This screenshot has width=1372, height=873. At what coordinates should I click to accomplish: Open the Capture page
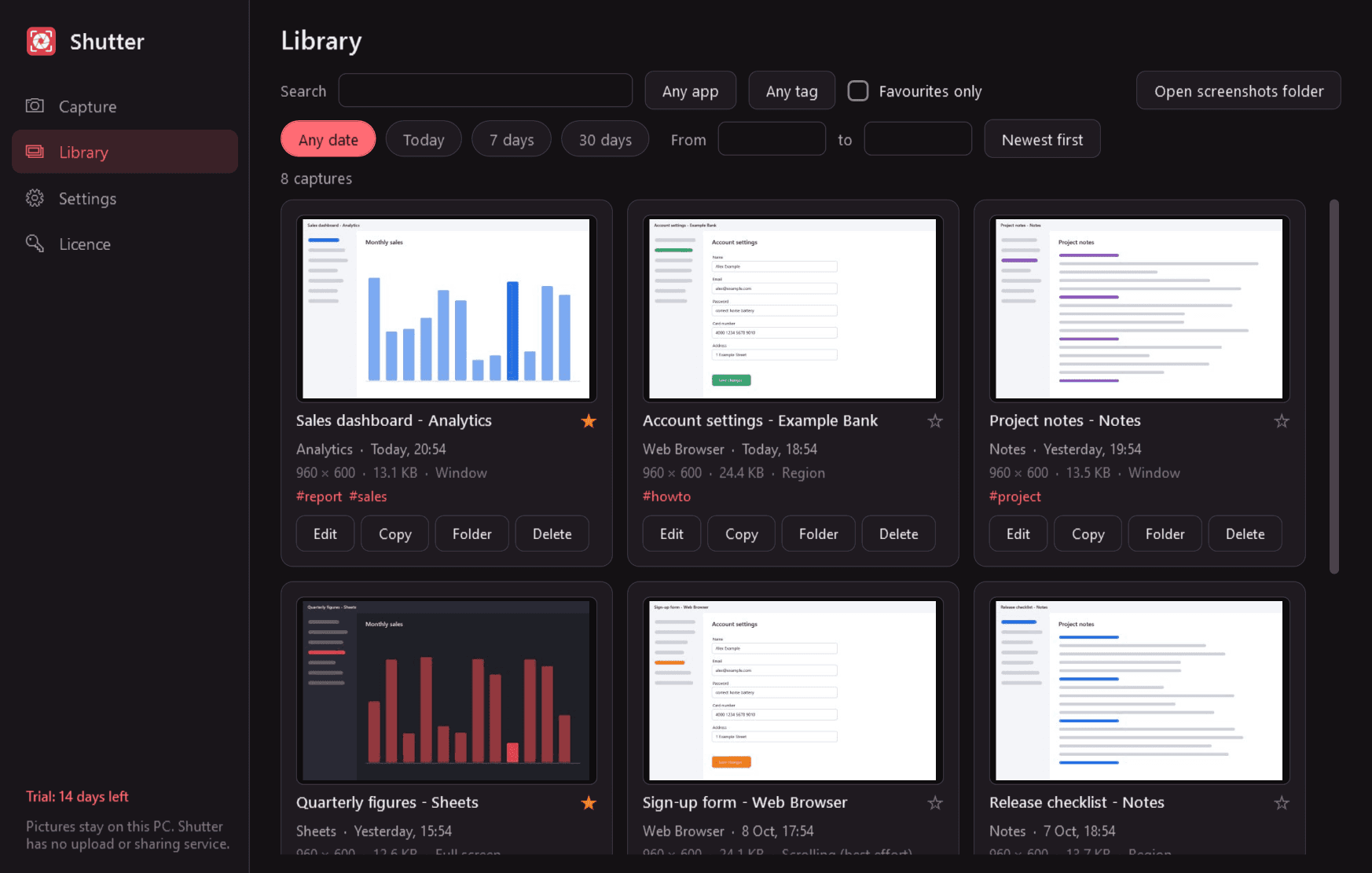(x=125, y=106)
